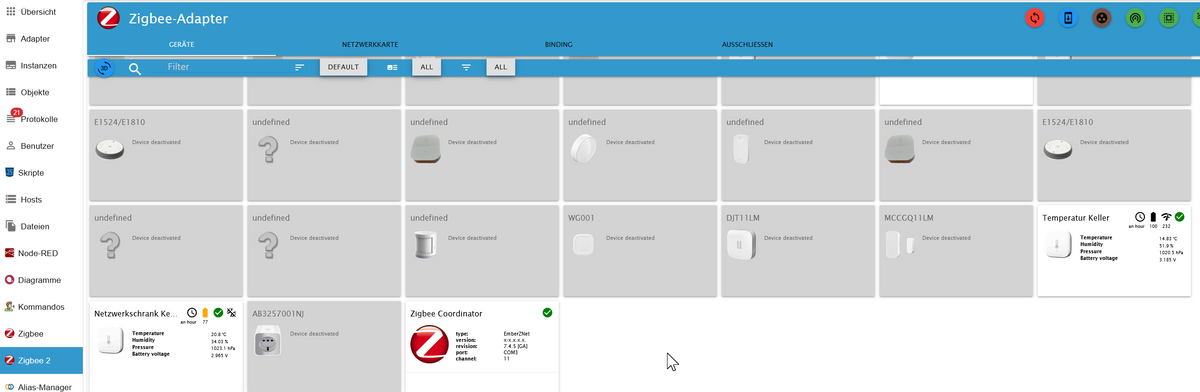Click Netzwerkschrank orange battery icon

205,313
